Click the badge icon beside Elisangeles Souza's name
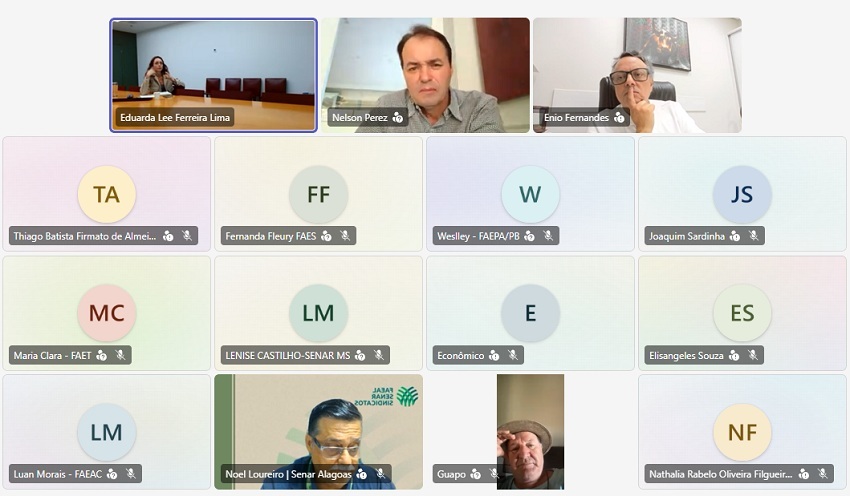 (x=734, y=355)
